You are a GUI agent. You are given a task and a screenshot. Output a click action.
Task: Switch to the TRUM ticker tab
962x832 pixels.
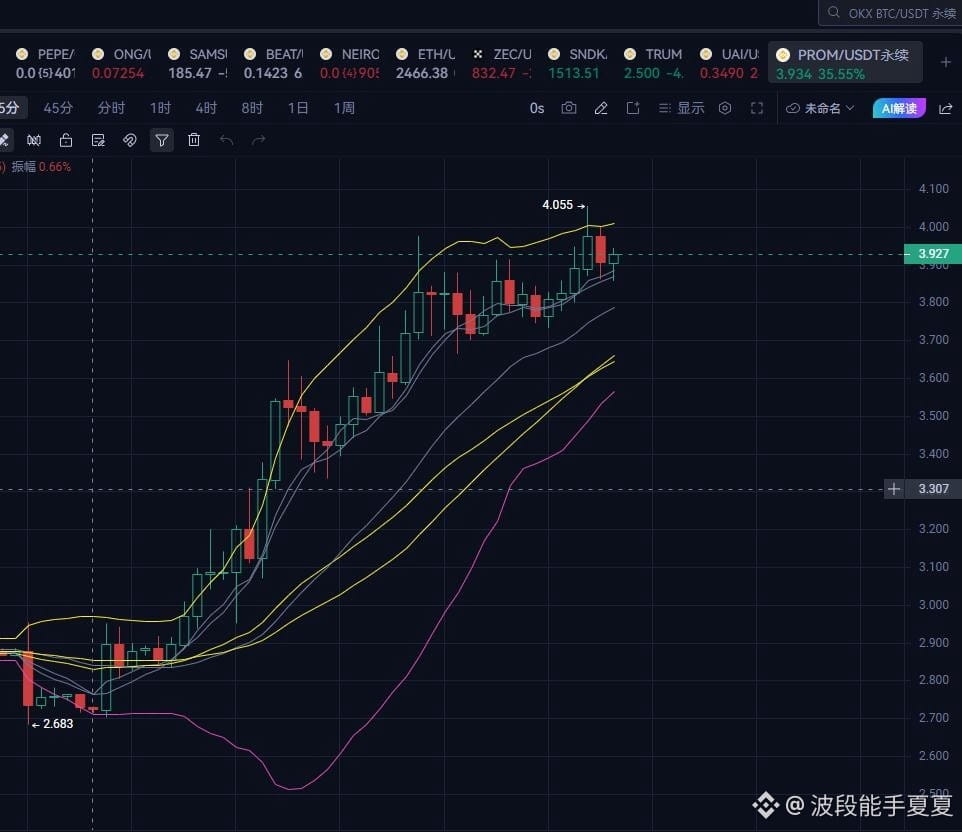tap(654, 63)
